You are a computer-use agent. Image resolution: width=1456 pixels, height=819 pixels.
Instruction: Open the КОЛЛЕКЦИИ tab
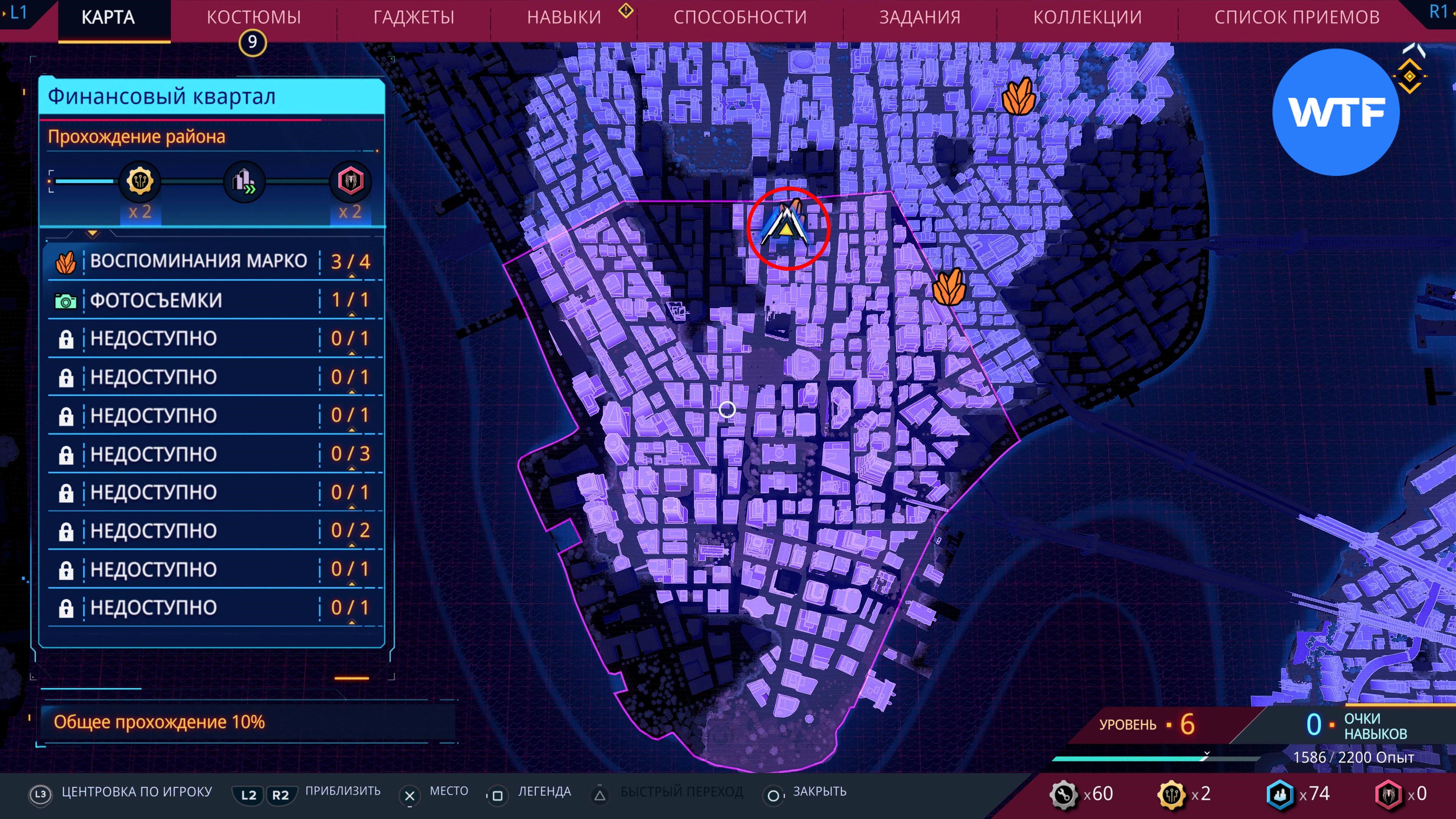tap(1087, 17)
